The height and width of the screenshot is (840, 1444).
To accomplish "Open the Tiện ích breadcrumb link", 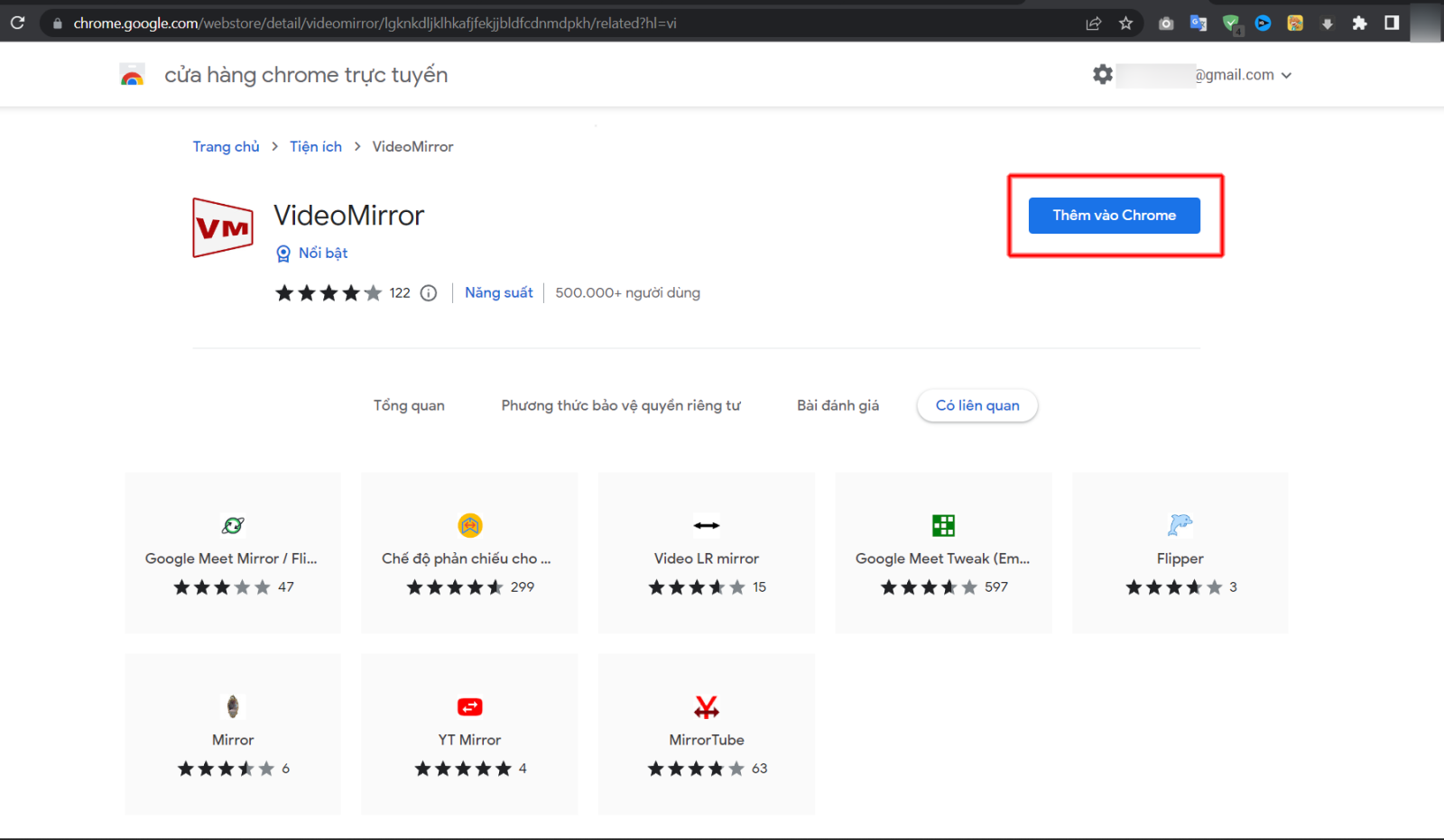I will [x=316, y=147].
